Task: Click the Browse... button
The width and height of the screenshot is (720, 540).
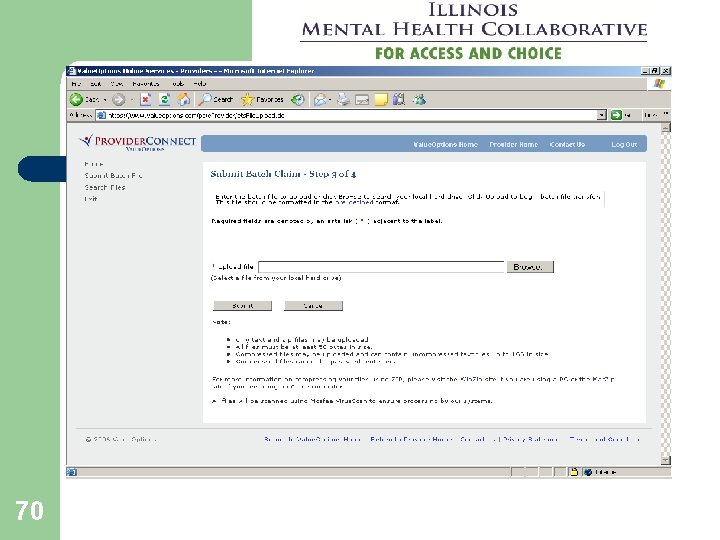Action: click(x=530, y=267)
